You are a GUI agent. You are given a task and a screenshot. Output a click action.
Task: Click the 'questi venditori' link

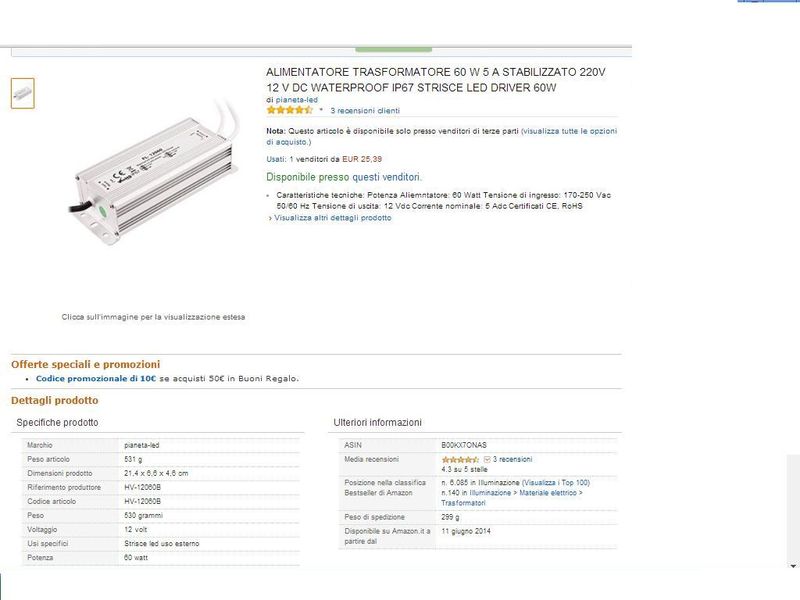tap(380, 176)
